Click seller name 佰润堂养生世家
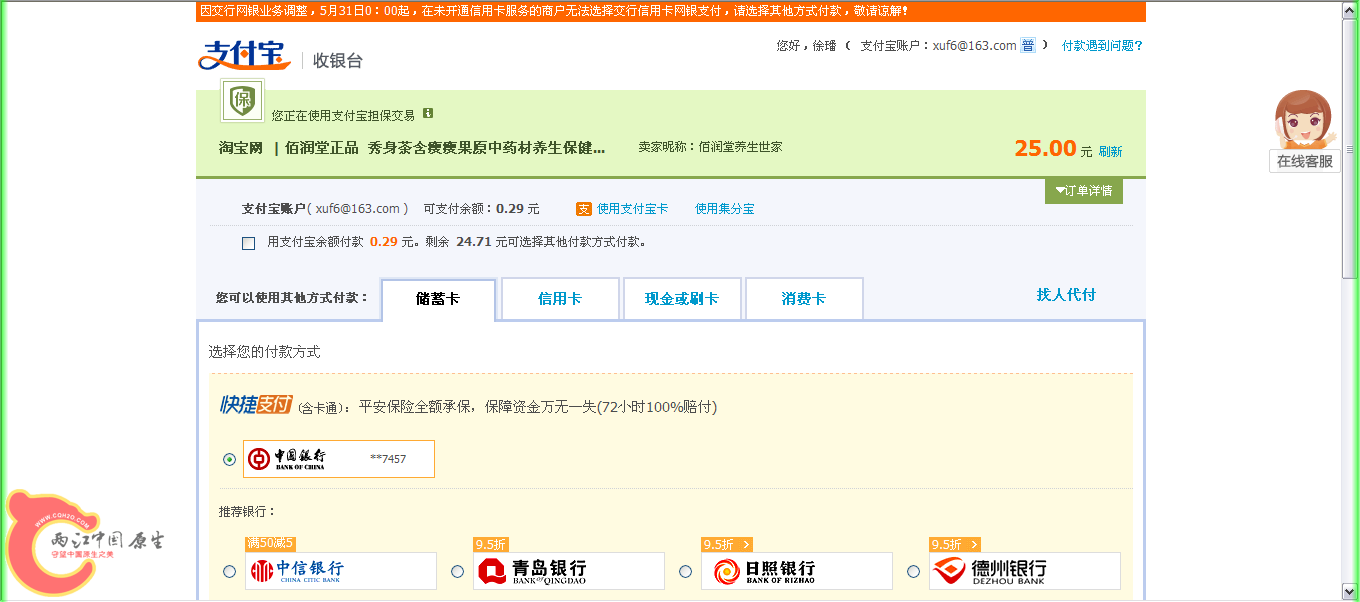 point(740,147)
